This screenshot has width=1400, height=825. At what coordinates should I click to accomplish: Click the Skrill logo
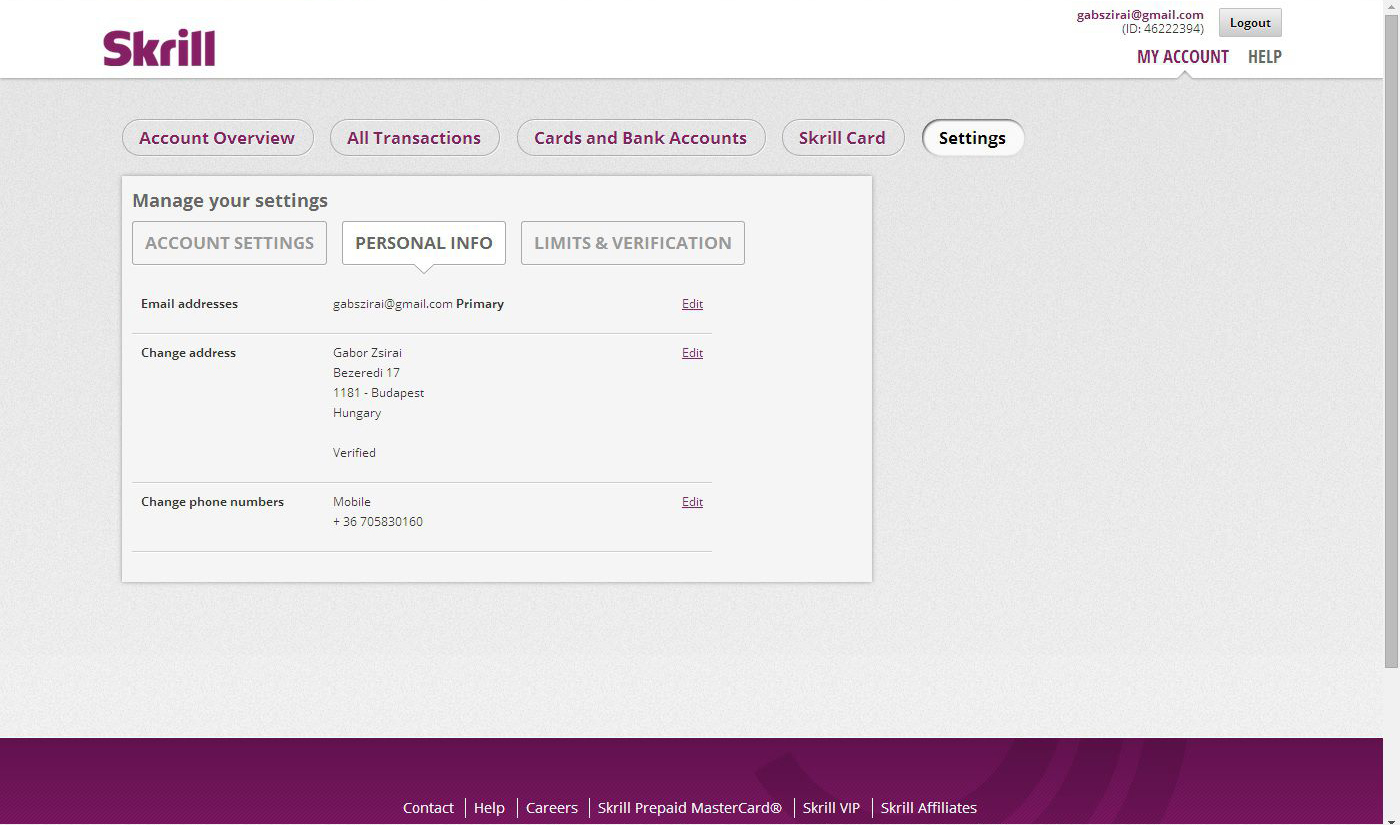pyautogui.click(x=159, y=48)
